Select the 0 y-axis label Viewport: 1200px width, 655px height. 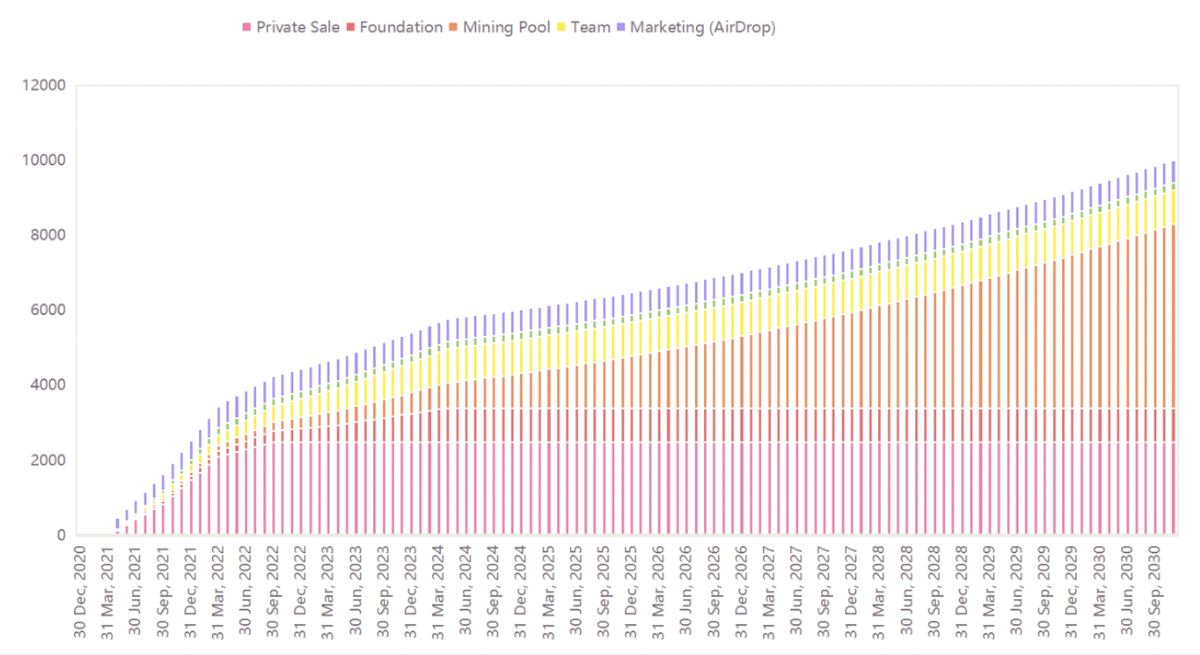point(60,536)
